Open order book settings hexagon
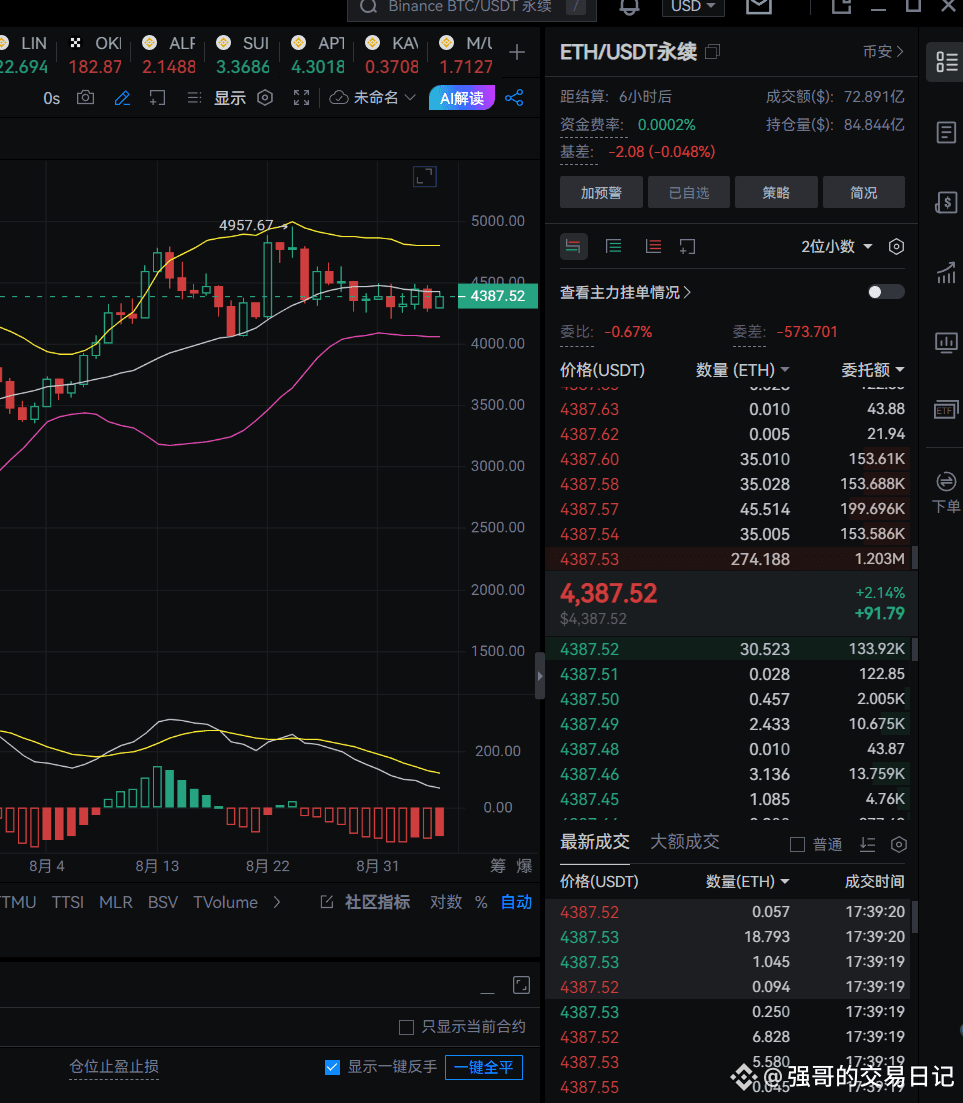The width and height of the screenshot is (963, 1103). [x=896, y=246]
